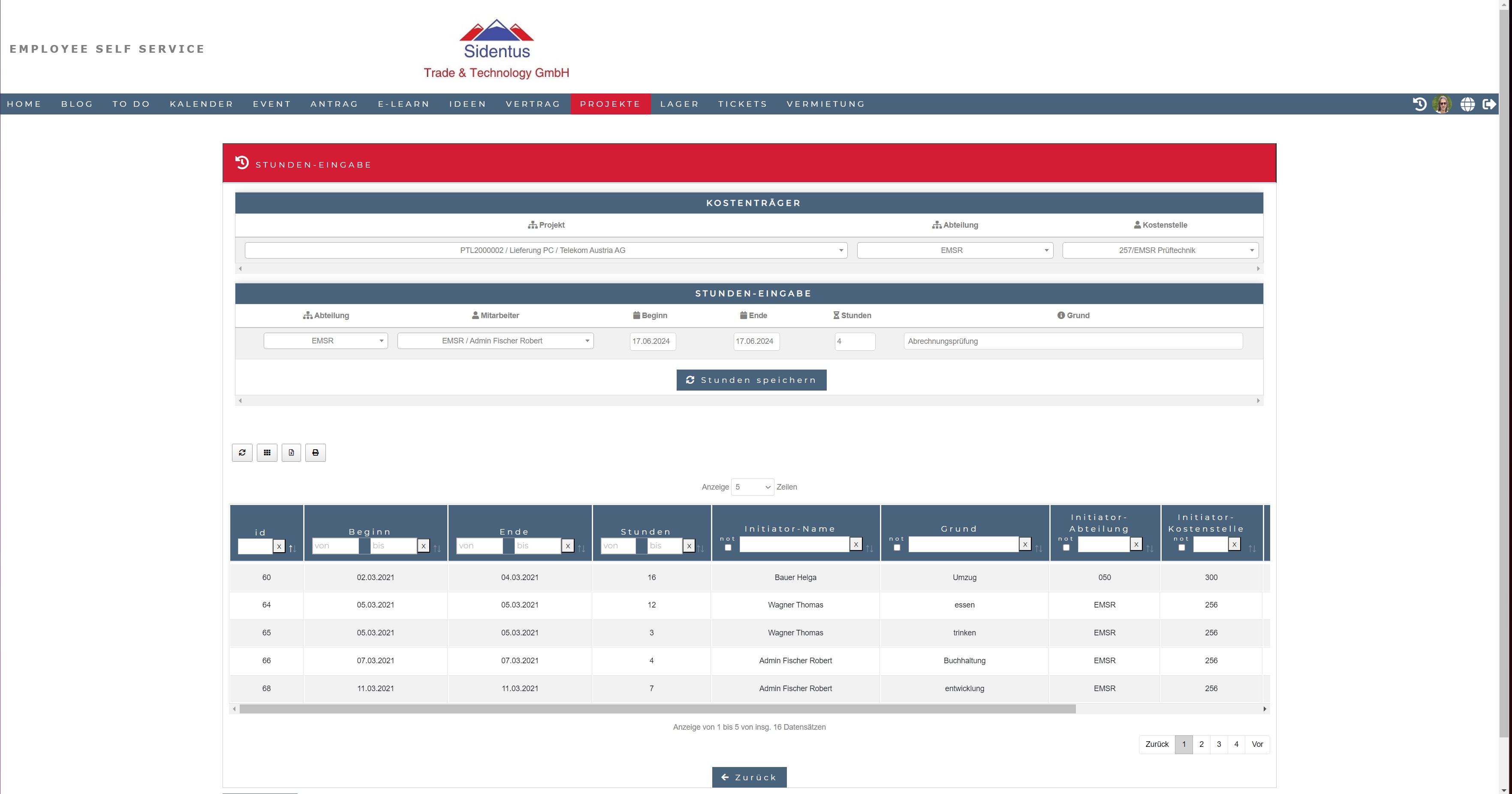
Task: Click the column visibility grid icon
Action: (x=267, y=452)
